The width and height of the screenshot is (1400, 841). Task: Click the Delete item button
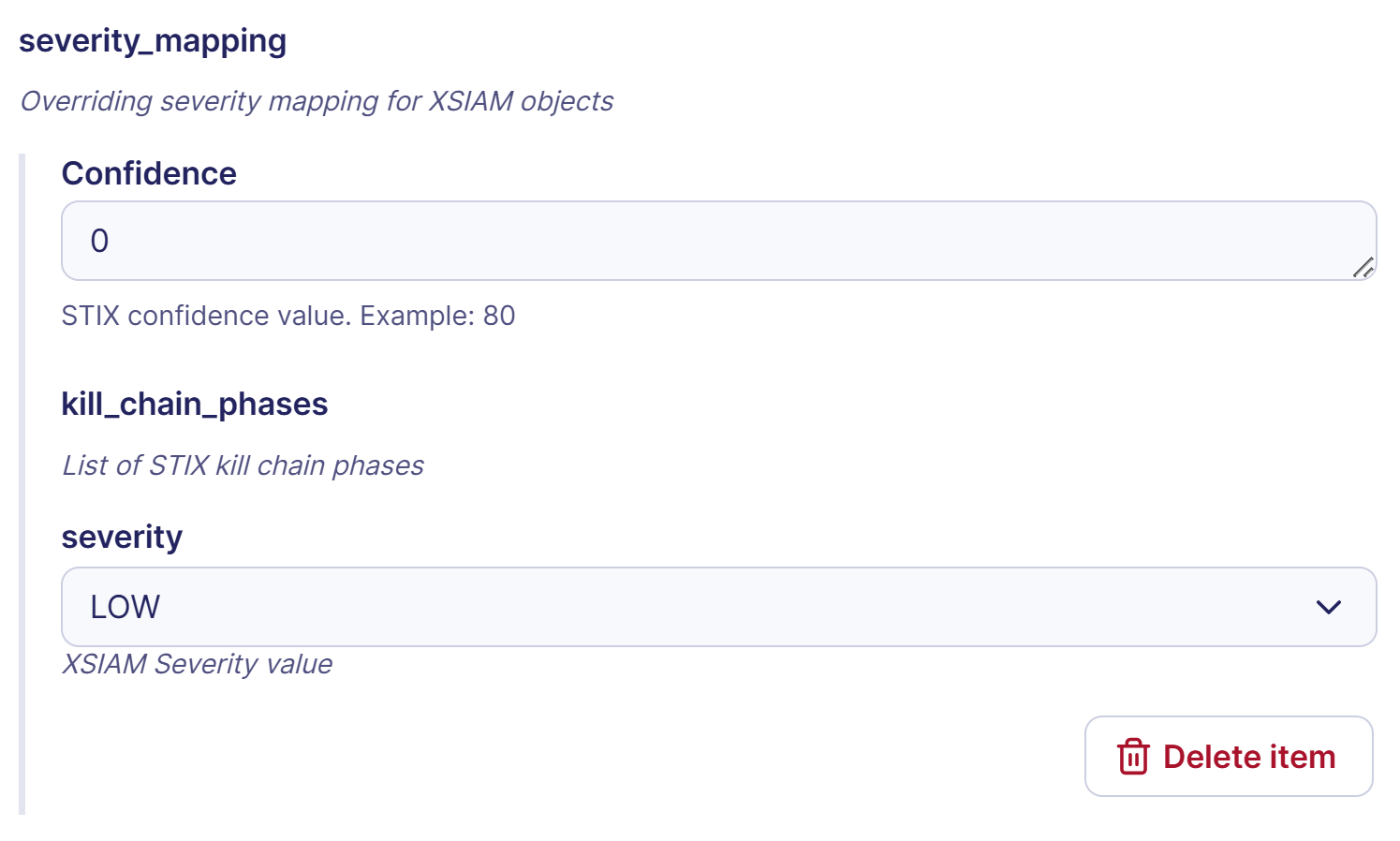(x=1229, y=757)
